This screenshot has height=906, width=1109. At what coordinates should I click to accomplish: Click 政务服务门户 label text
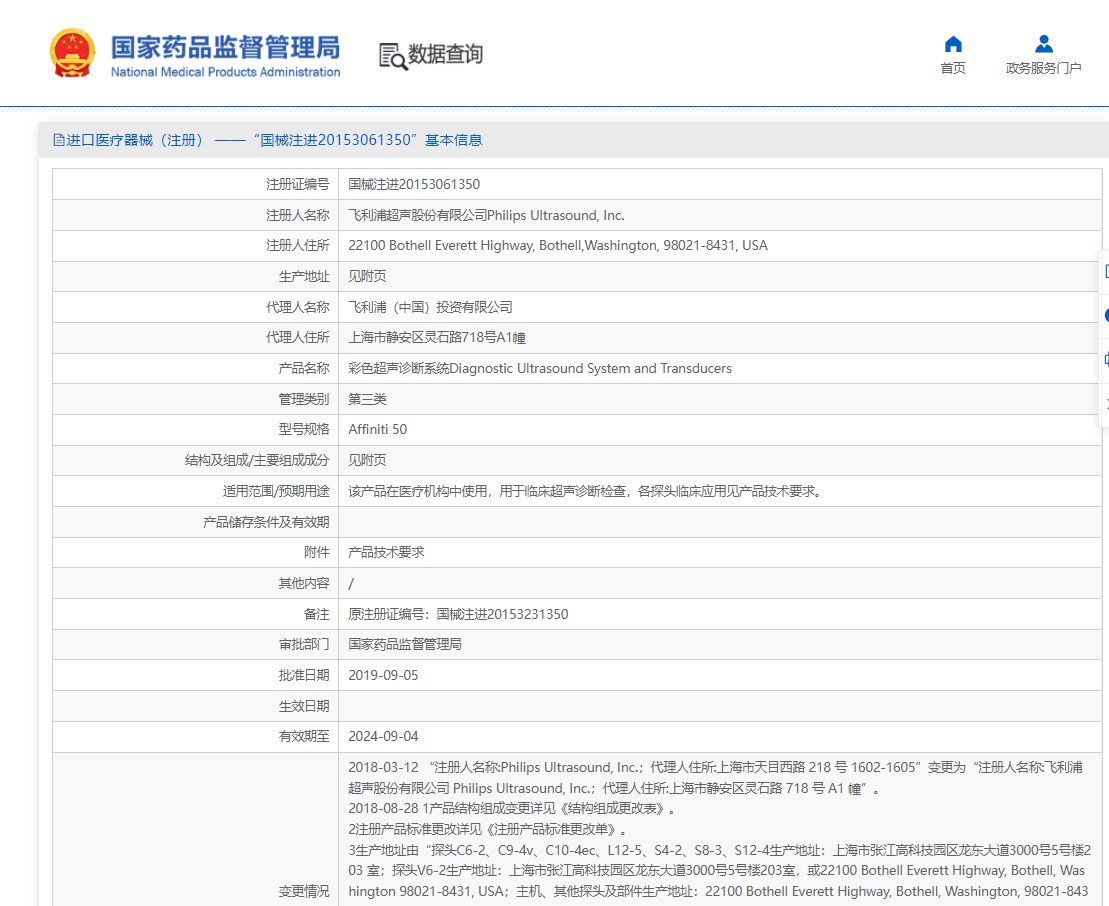(1043, 68)
